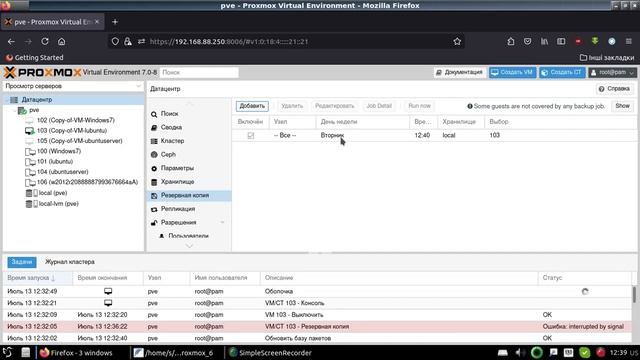The image size is (640, 360).
Task: Open the Firefox hamburger menu
Action: click(629, 42)
